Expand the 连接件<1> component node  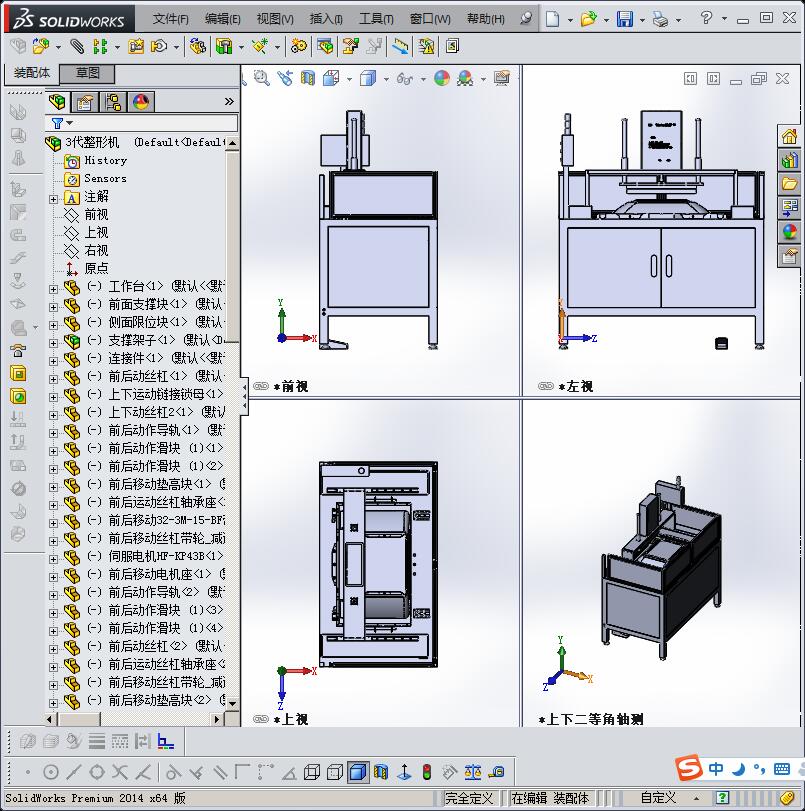[x=53, y=361]
